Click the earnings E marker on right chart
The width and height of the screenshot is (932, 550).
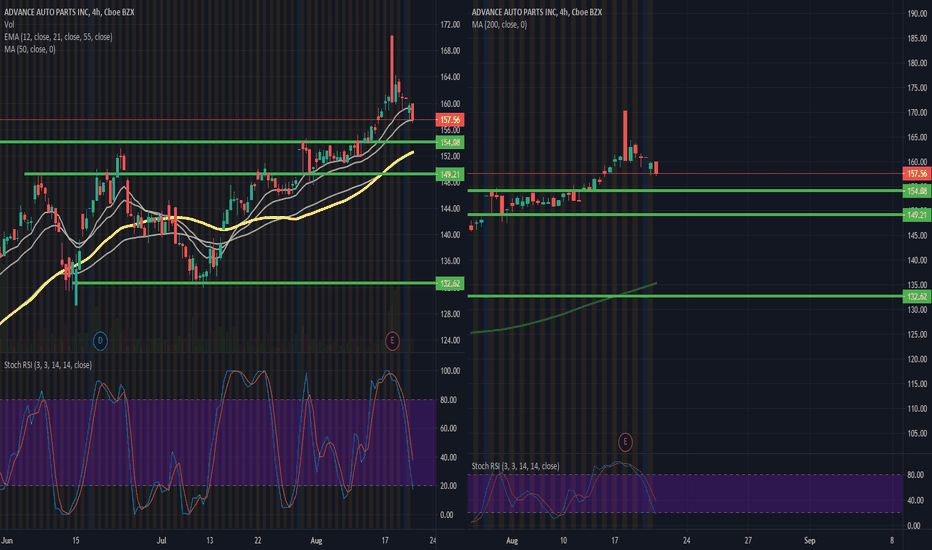coord(625,442)
